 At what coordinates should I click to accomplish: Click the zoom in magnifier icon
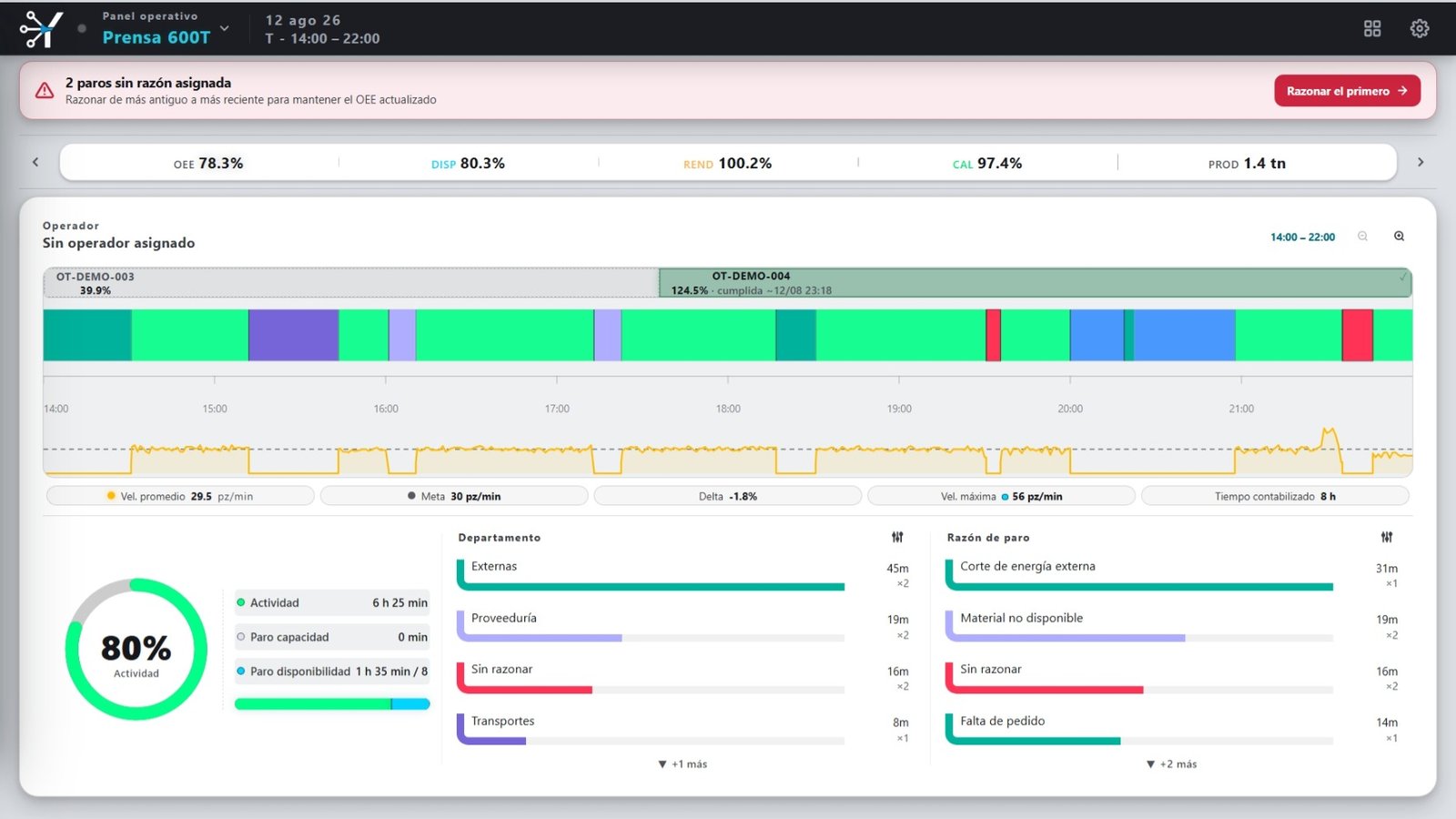(x=1399, y=237)
